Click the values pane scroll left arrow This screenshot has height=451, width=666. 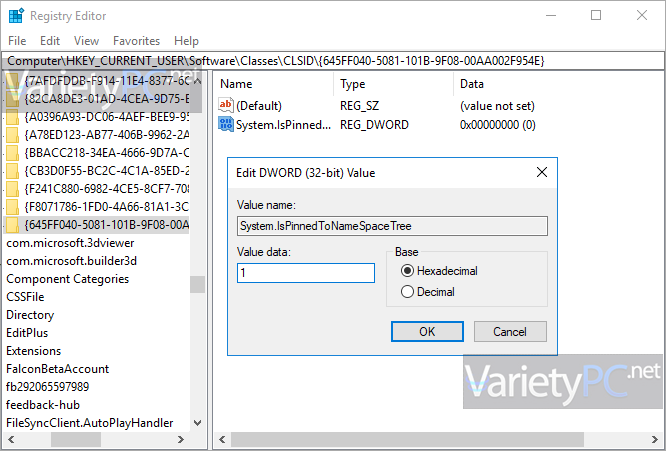[222, 440]
